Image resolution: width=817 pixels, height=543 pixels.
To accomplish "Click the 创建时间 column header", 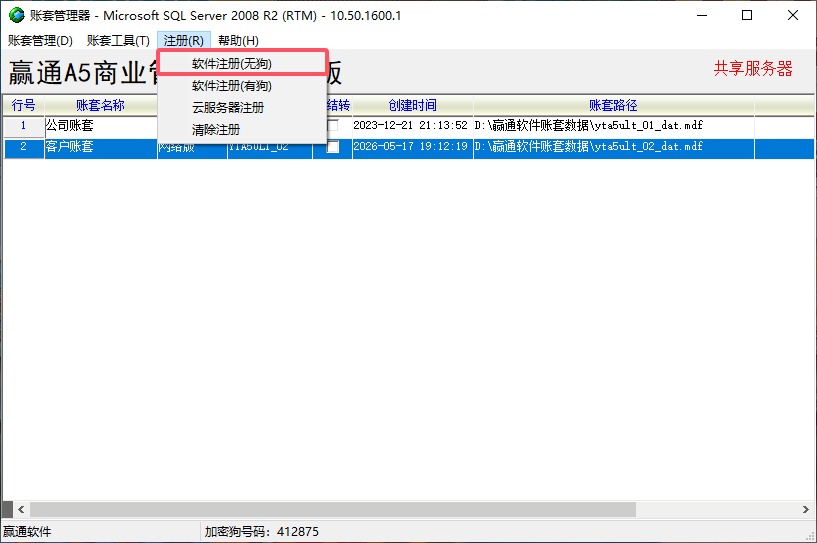I will pos(413,105).
